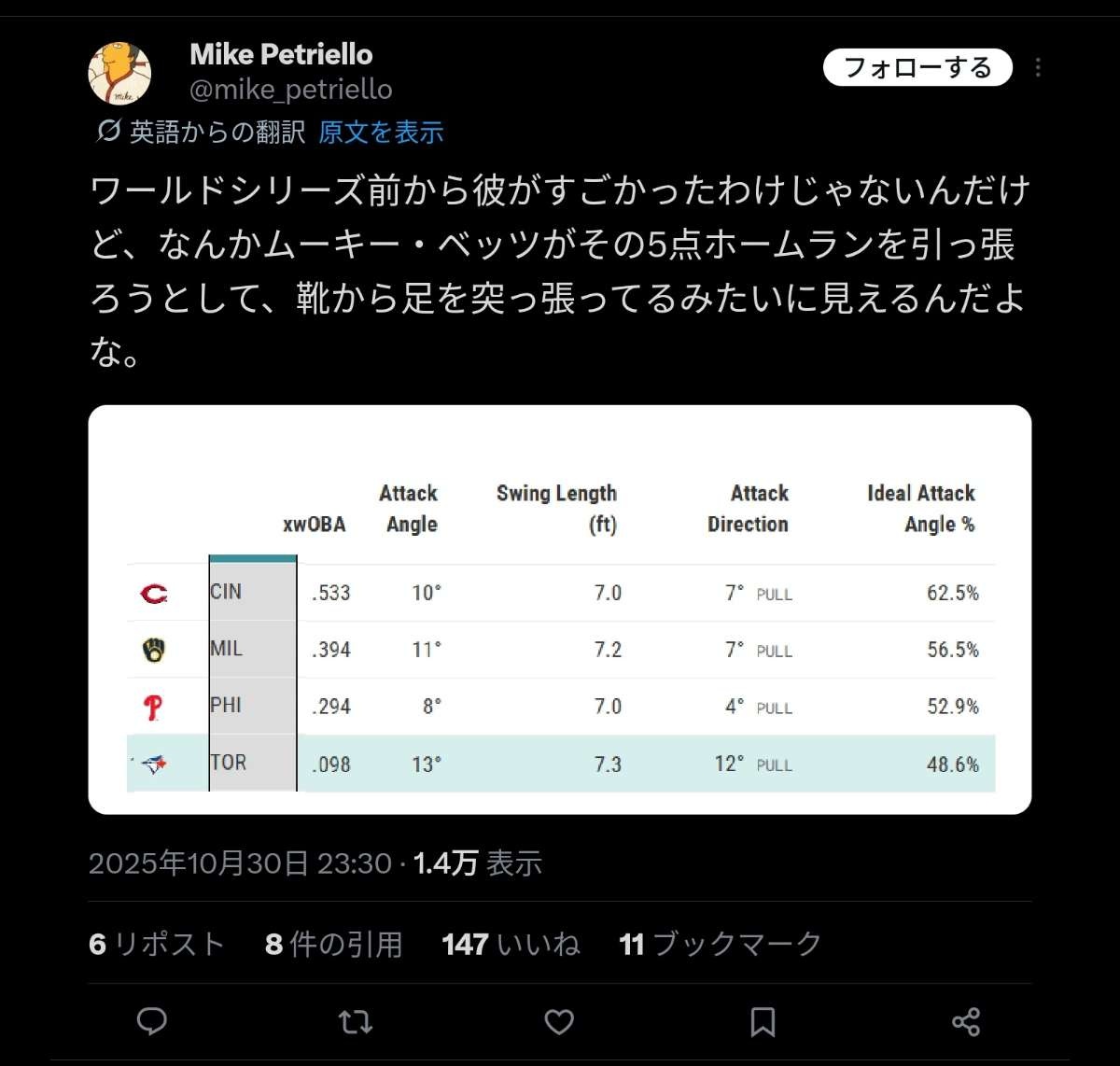This screenshot has height=1066, width=1120.
Task: Open the three-dot more options menu
Action: 1038,68
